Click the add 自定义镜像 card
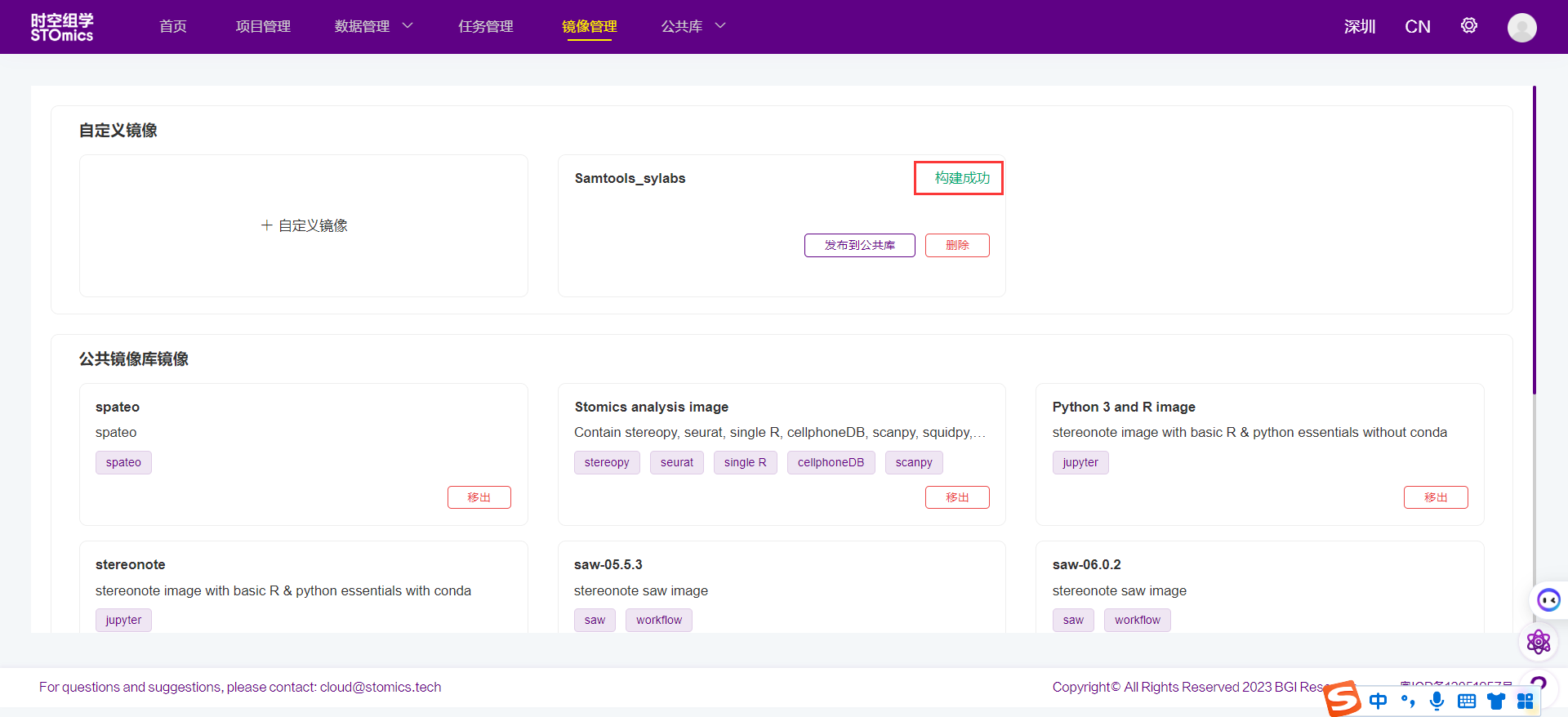 coord(304,225)
